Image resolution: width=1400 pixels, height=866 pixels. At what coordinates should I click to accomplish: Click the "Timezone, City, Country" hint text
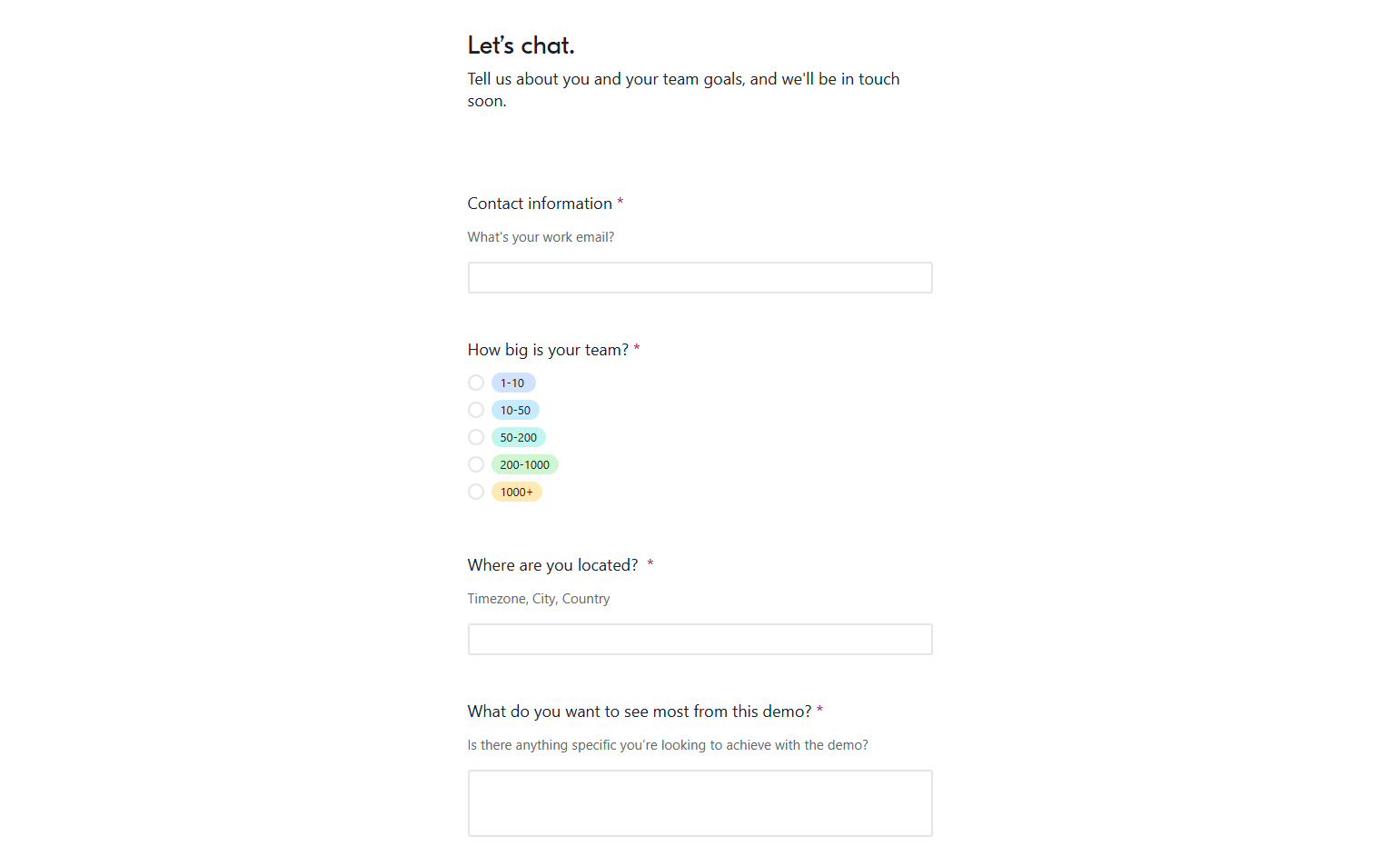tap(539, 599)
